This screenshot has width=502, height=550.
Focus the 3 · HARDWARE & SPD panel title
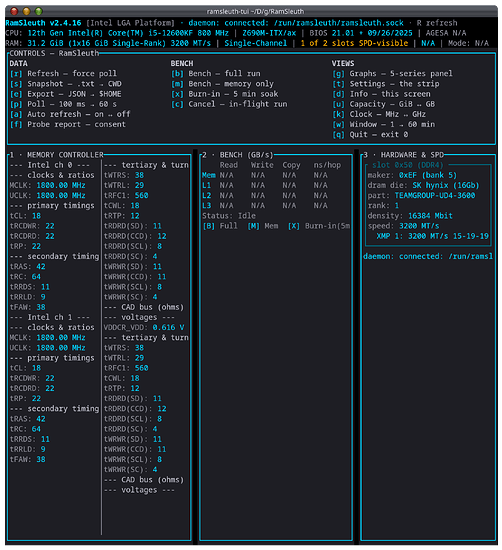tap(404, 155)
